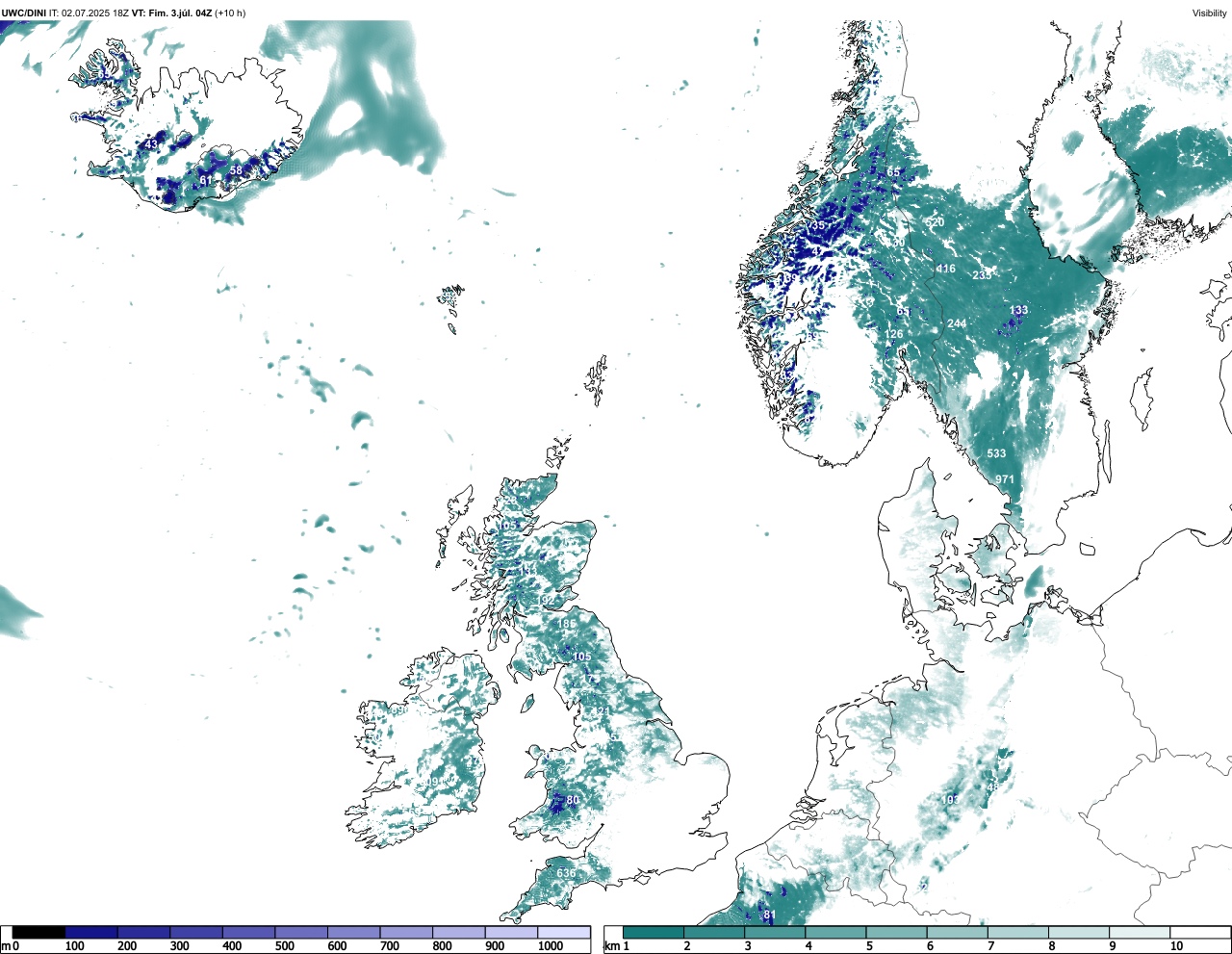Image resolution: width=1232 pixels, height=954 pixels.
Task: Click the '416' visibility value on the map
Action: [x=946, y=269]
